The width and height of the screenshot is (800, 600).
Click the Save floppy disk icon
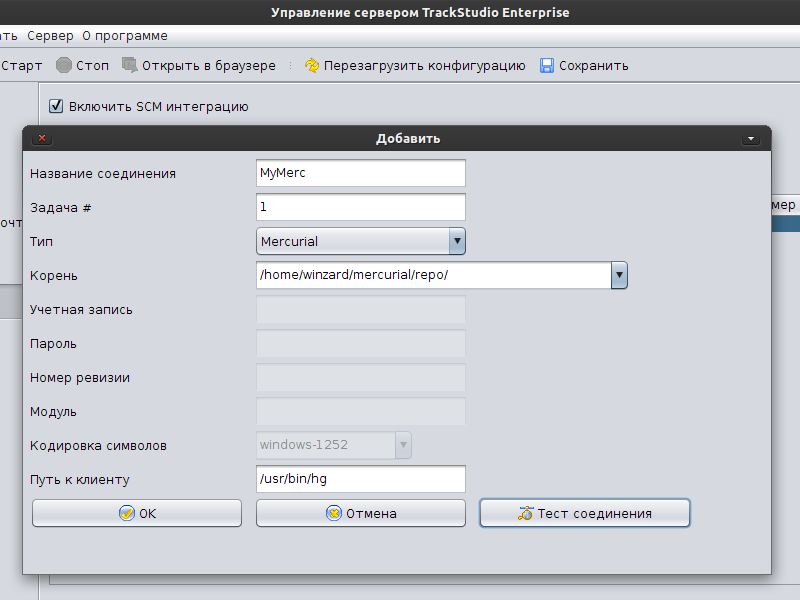pyautogui.click(x=547, y=66)
